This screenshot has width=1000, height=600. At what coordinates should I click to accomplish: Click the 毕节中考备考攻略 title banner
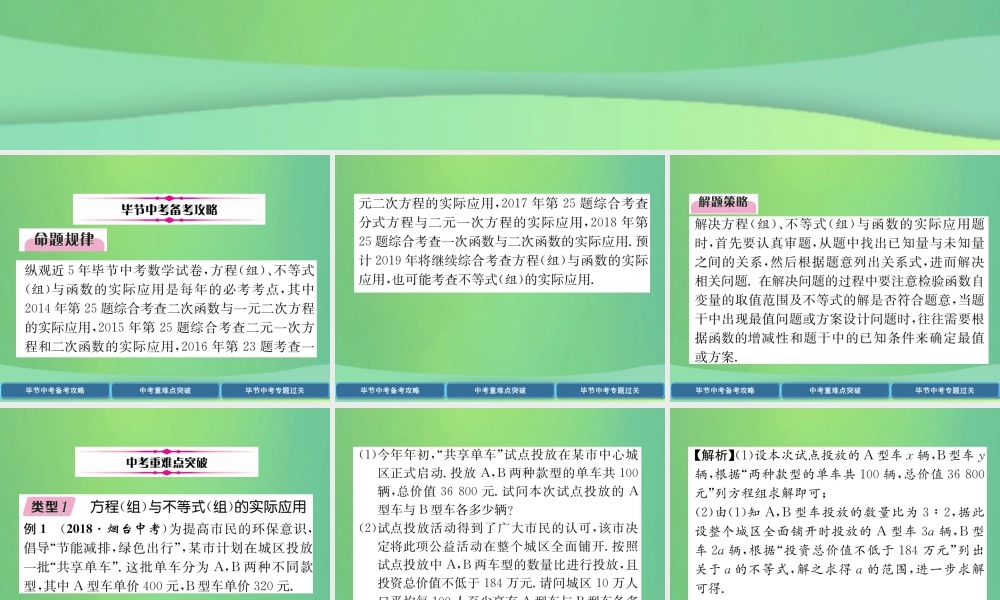coord(169,209)
